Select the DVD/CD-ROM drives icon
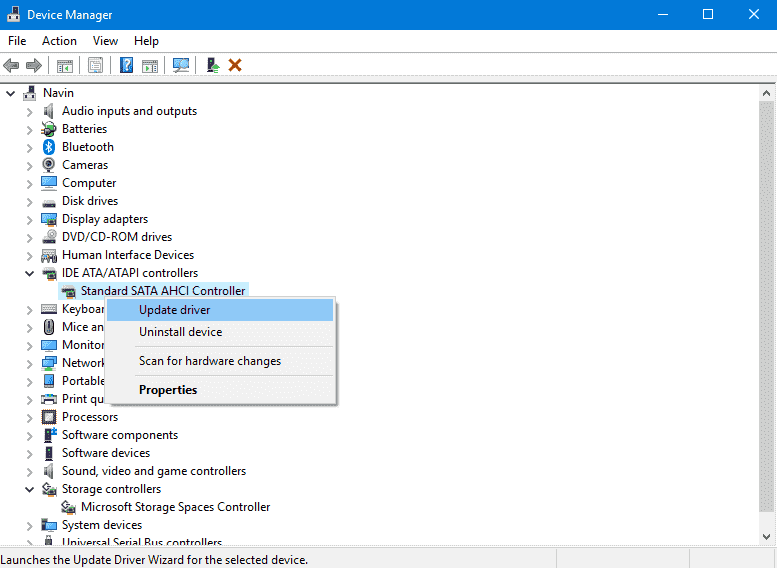This screenshot has width=777, height=568. (49, 237)
